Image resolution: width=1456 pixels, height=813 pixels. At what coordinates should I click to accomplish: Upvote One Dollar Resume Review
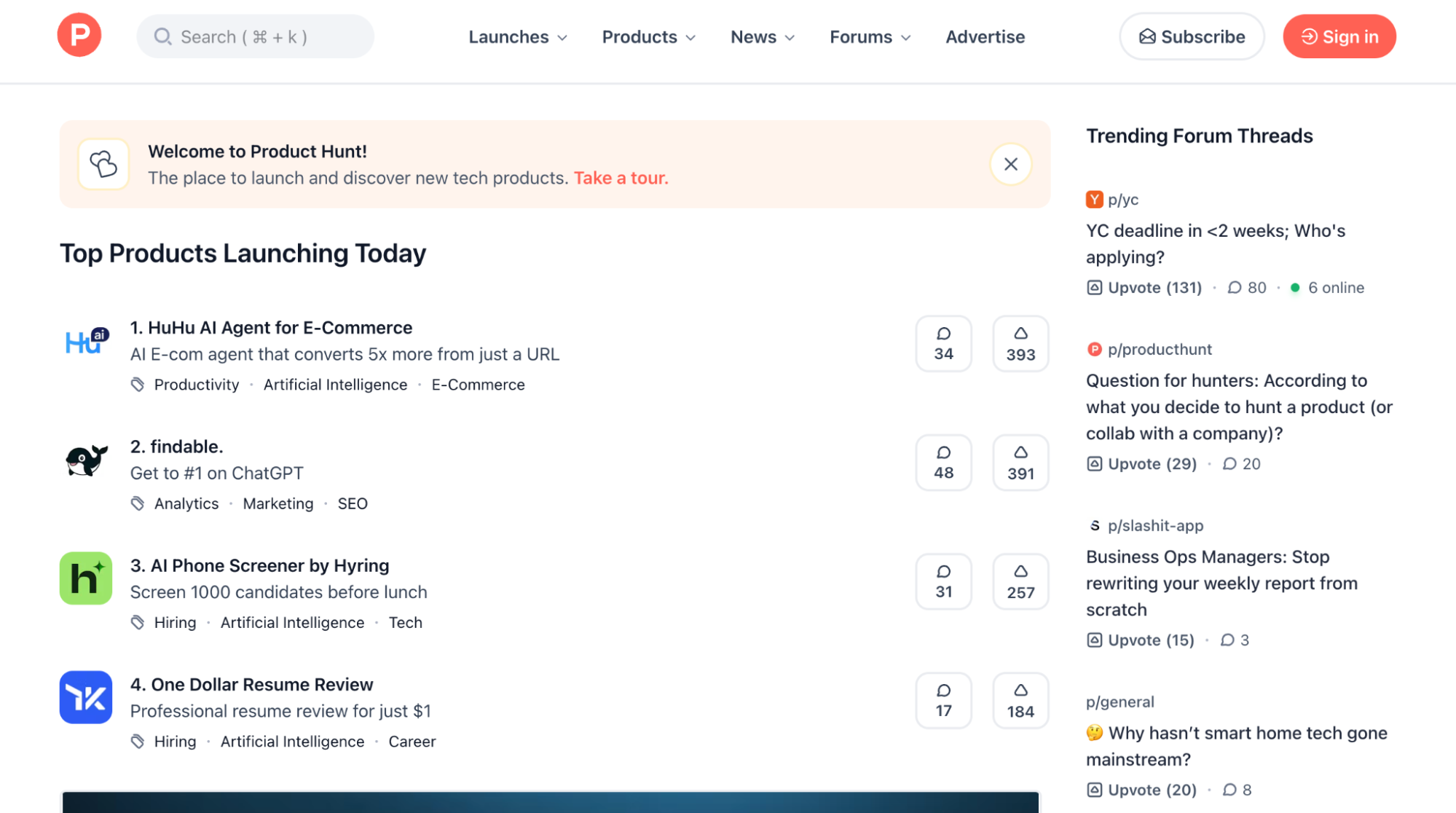coord(1020,700)
